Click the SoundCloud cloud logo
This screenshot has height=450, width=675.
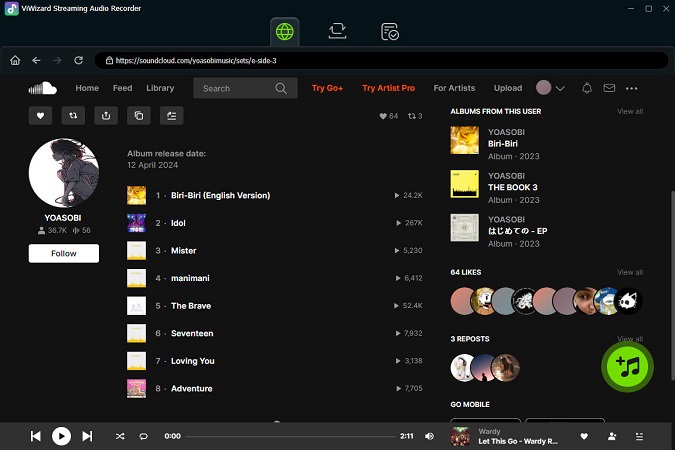(x=42, y=88)
